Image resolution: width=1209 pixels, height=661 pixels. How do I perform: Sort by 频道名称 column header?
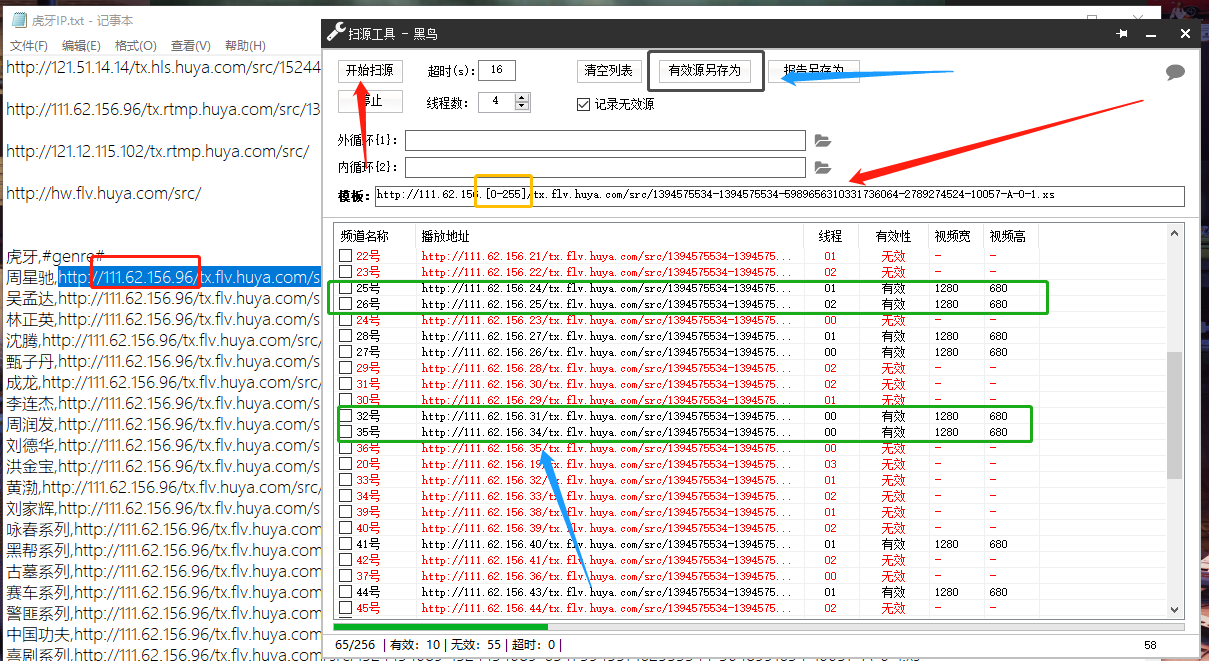click(375, 237)
